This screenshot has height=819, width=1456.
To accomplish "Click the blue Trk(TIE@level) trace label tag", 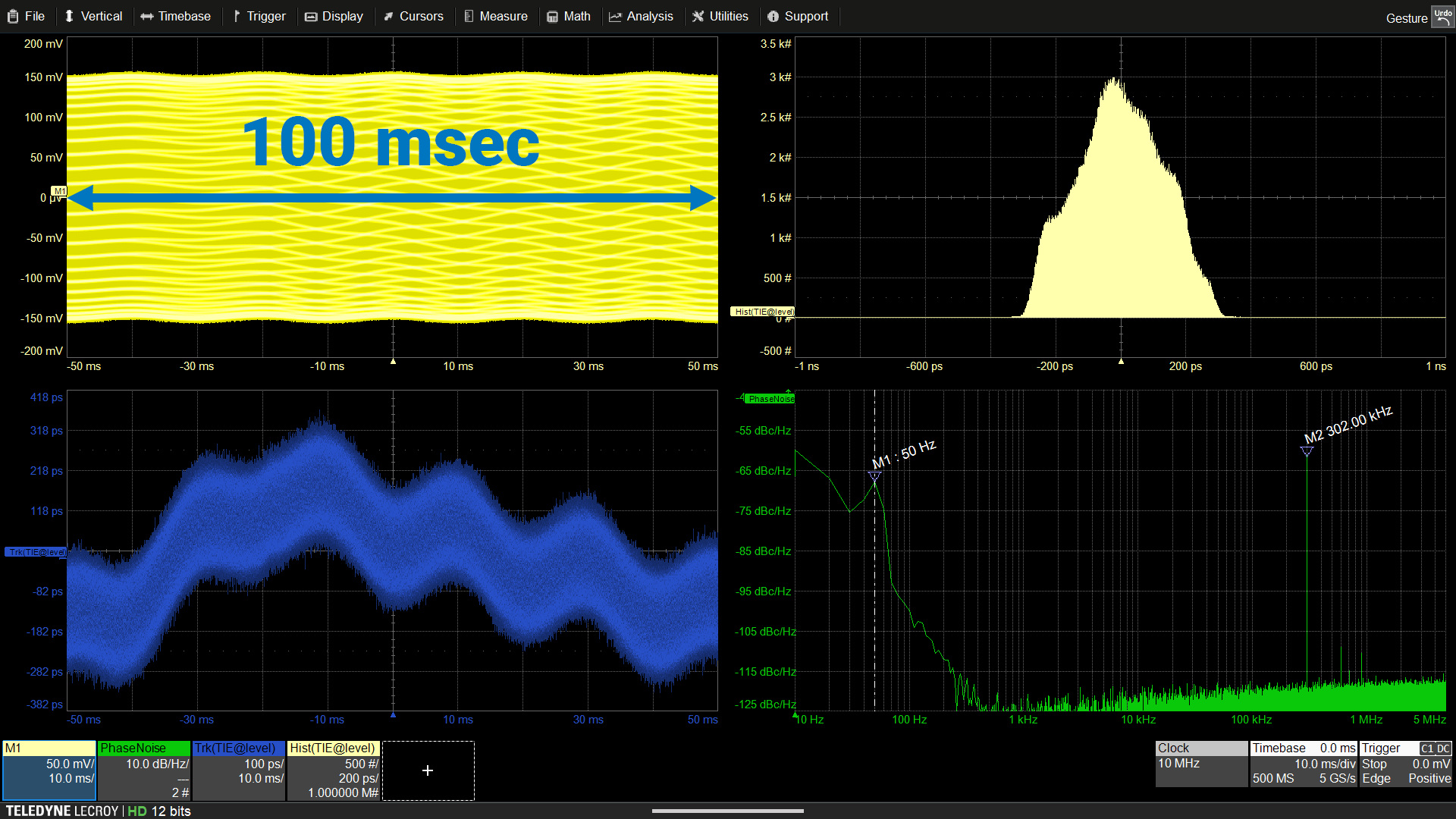I will 36,552.
